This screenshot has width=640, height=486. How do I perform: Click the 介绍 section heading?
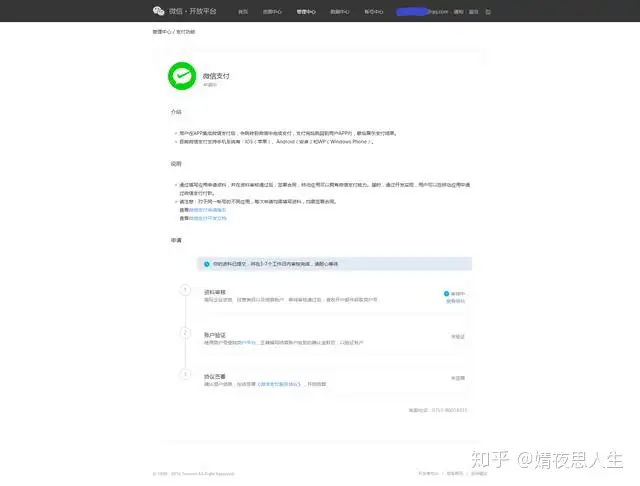(176, 112)
